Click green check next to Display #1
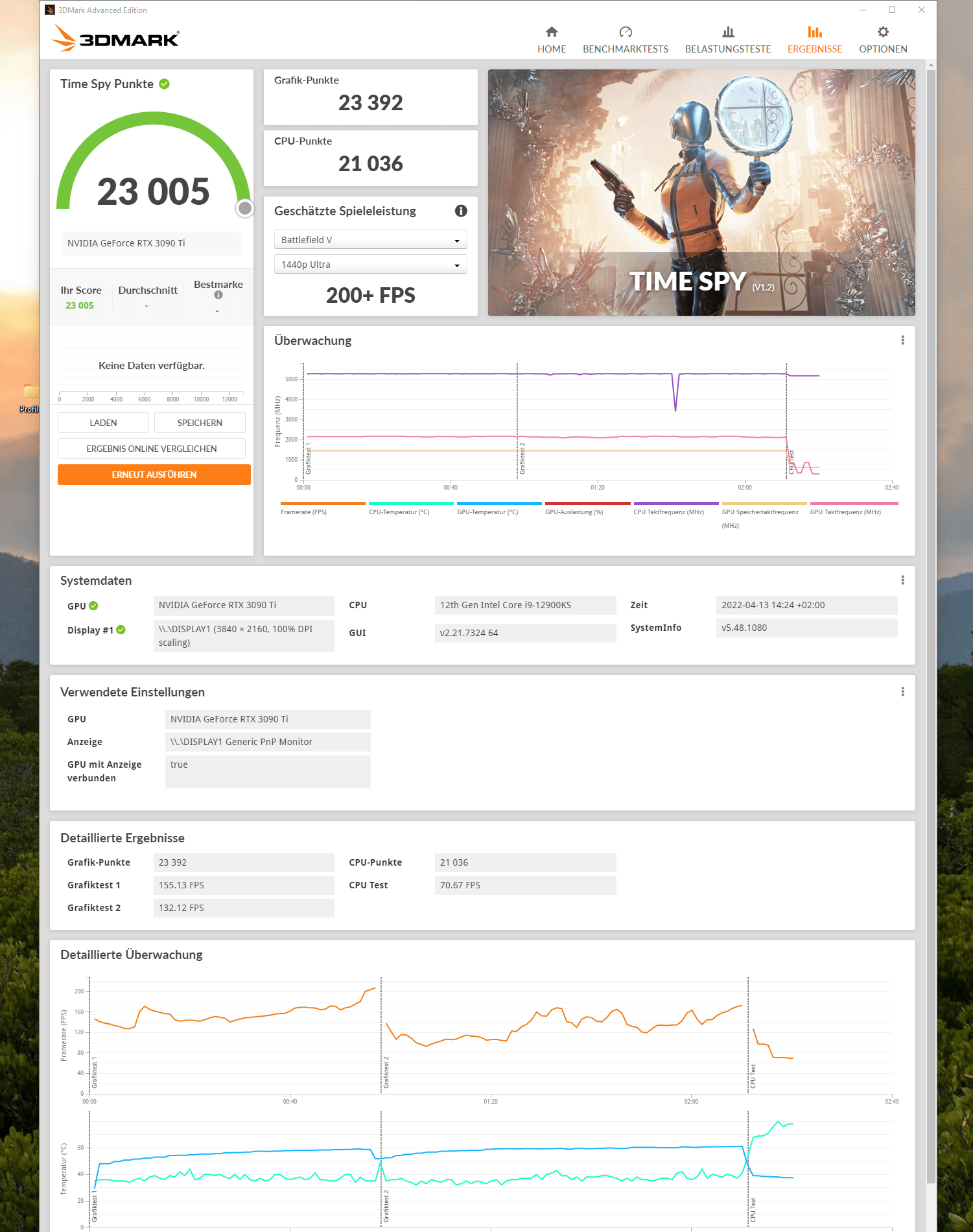This screenshot has height=1232, width=973. click(121, 630)
